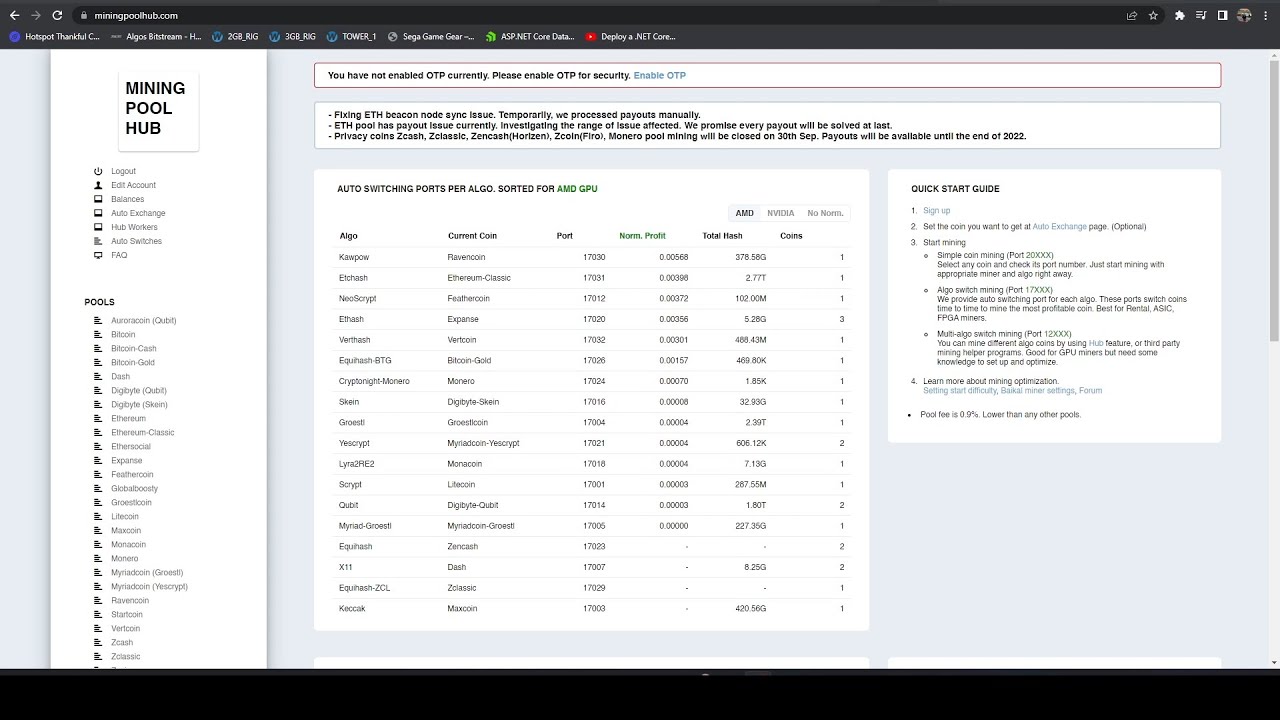Click port number 17020
Image resolution: width=1280 pixels, height=720 pixels.
pyautogui.click(x=594, y=319)
